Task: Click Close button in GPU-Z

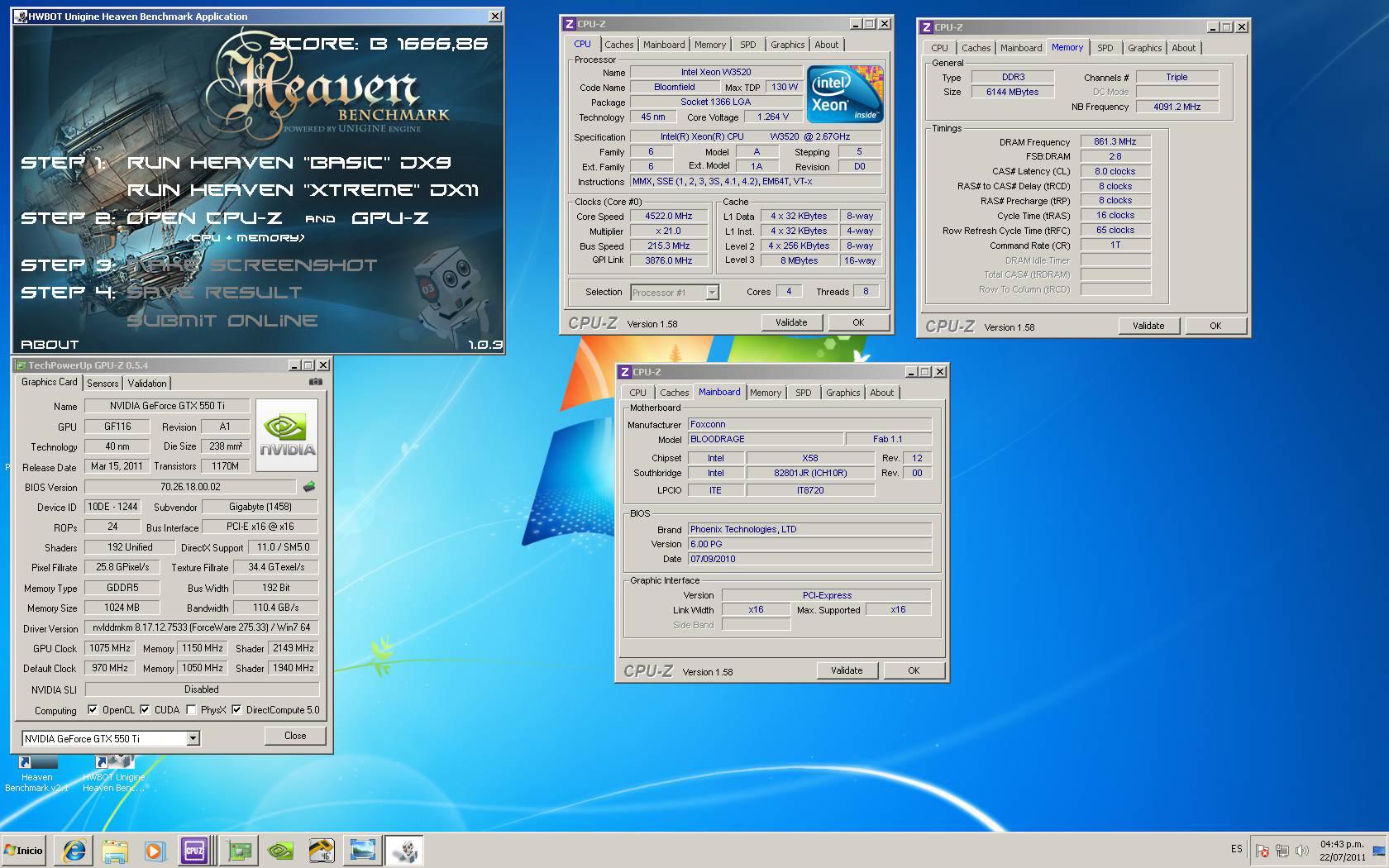Action: tap(295, 736)
